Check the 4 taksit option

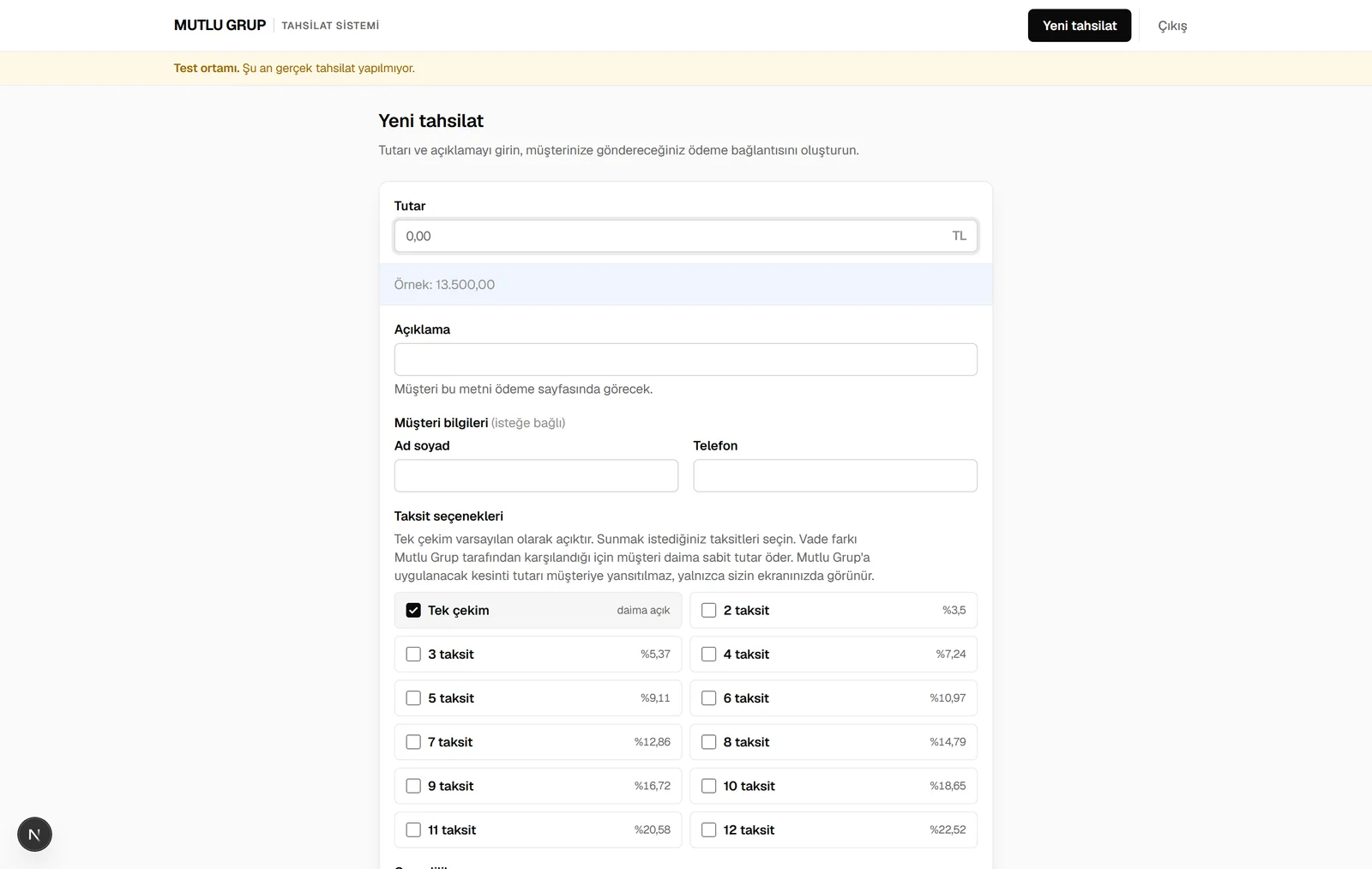pyautogui.click(x=709, y=655)
